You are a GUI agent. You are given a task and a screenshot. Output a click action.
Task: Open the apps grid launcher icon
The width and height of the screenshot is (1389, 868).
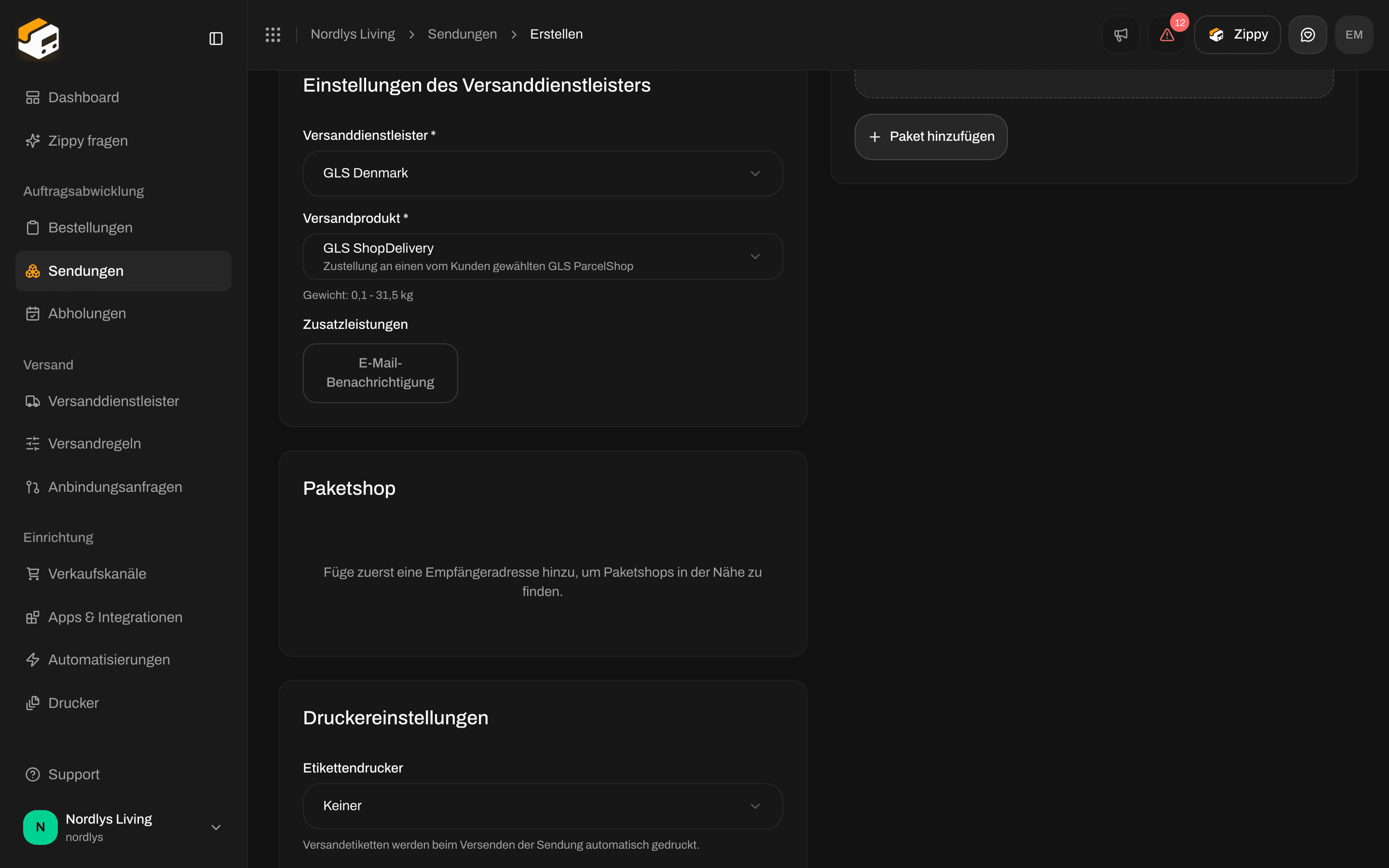point(272,34)
